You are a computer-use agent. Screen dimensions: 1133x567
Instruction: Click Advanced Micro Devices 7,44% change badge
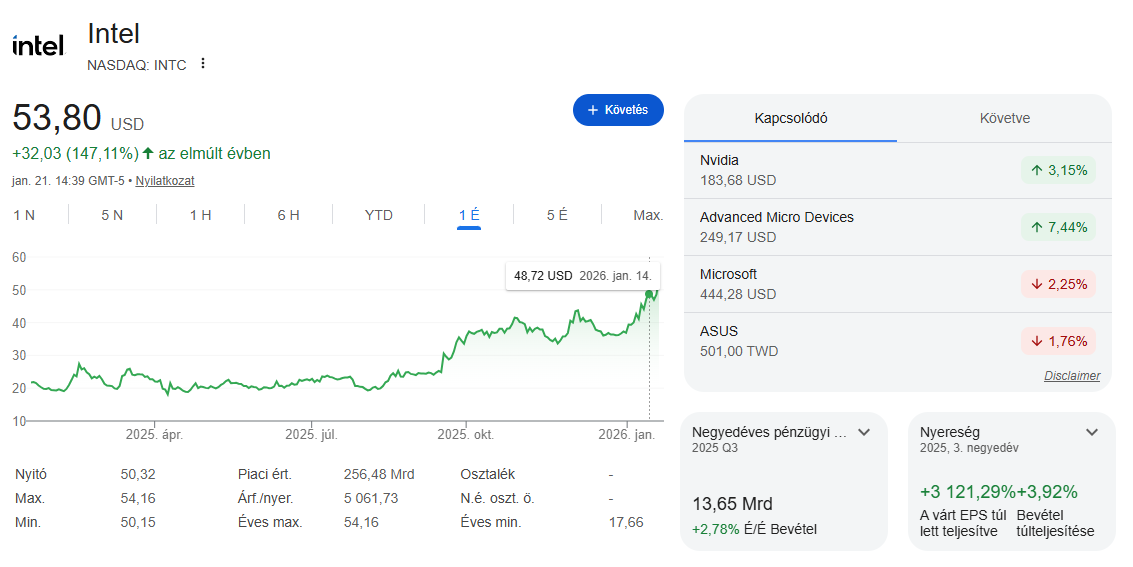(1058, 227)
